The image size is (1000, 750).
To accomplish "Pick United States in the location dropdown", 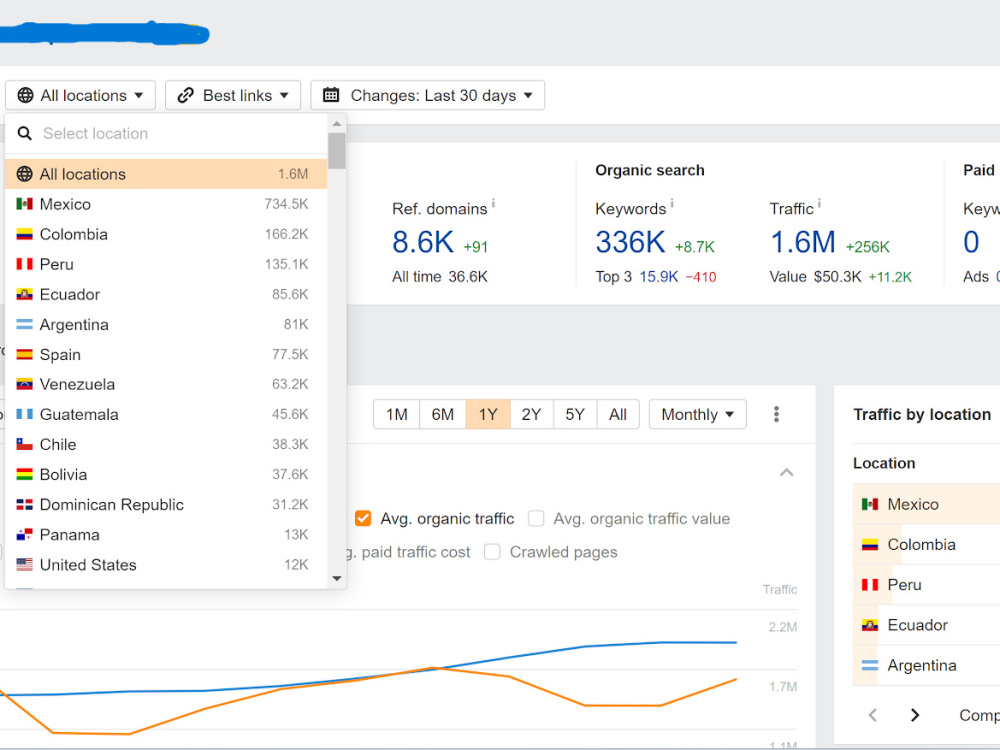I will pyautogui.click(x=166, y=564).
